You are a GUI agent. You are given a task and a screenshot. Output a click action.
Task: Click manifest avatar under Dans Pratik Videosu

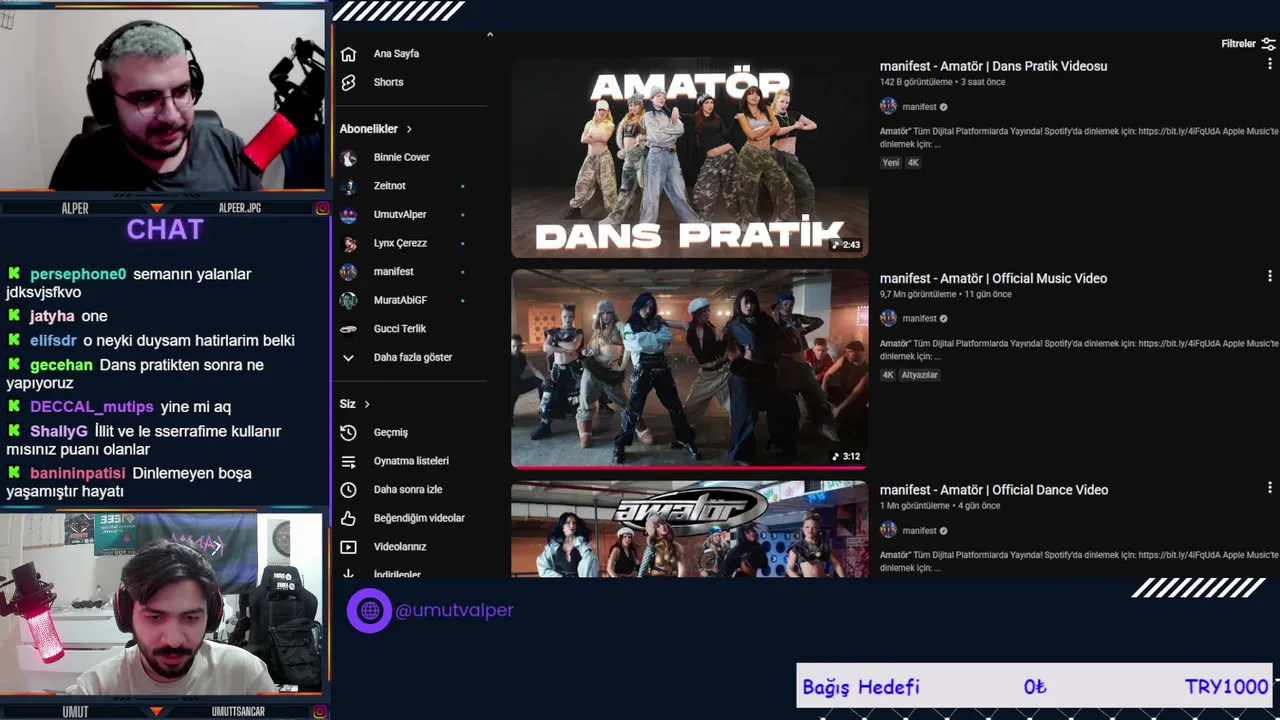click(888, 107)
